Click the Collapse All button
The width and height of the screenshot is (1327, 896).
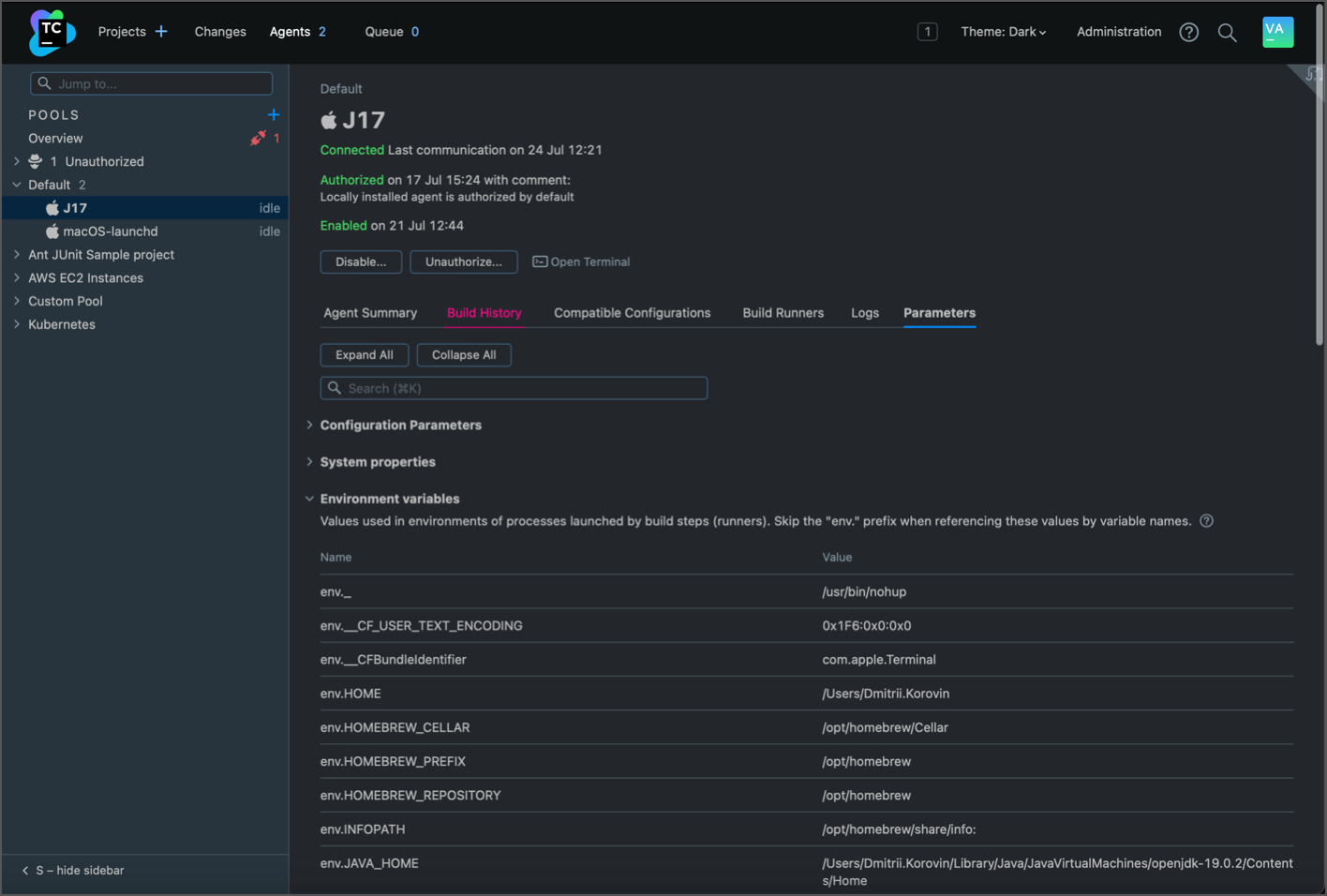click(x=464, y=354)
